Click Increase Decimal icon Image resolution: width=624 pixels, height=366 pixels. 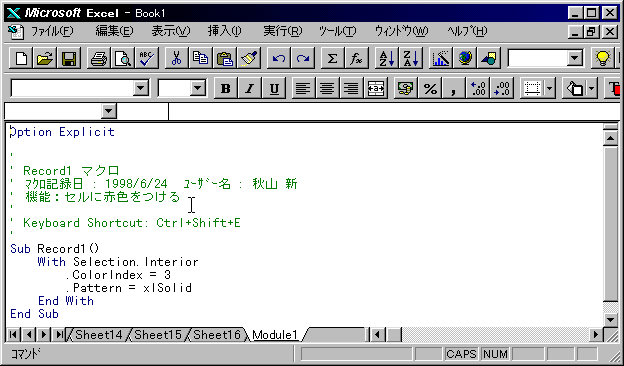(478, 88)
